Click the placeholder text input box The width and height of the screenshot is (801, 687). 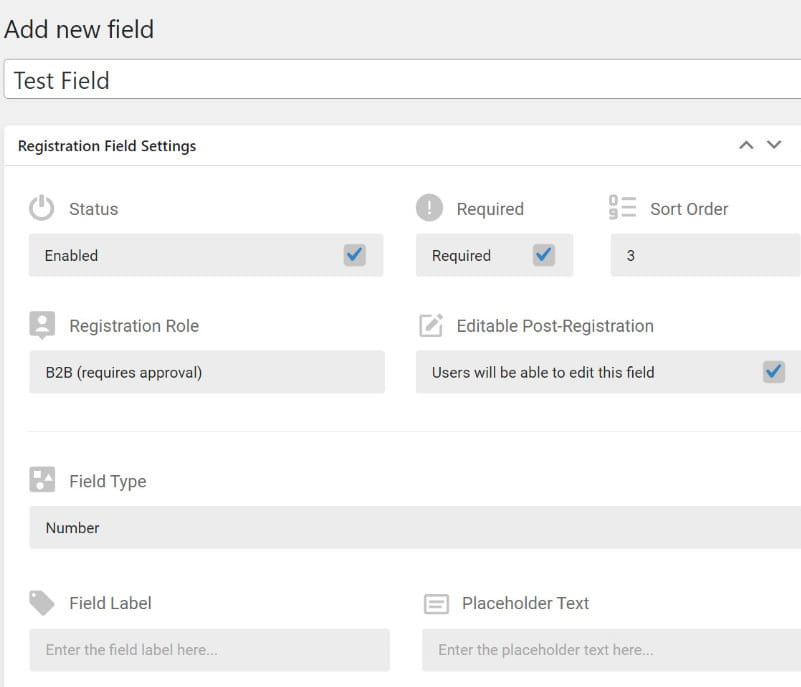610,650
